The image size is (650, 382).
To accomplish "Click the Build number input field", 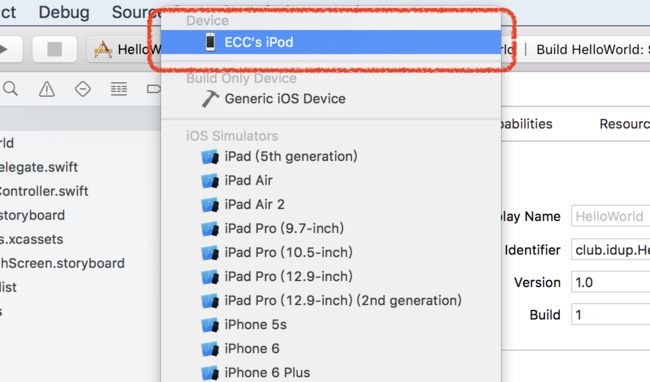I will 611,314.
